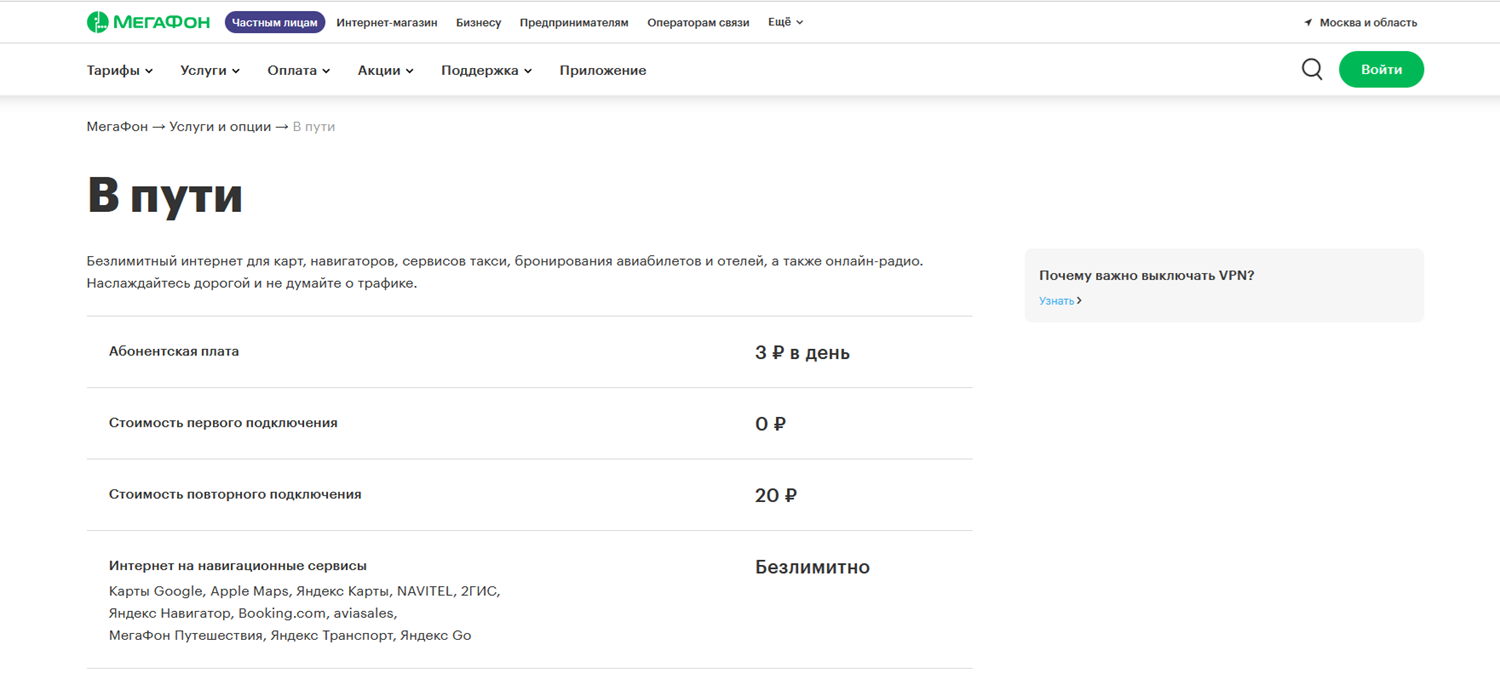The image size is (1500, 679).
Task: Open the Приложение page
Action: [x=603, y=70]
